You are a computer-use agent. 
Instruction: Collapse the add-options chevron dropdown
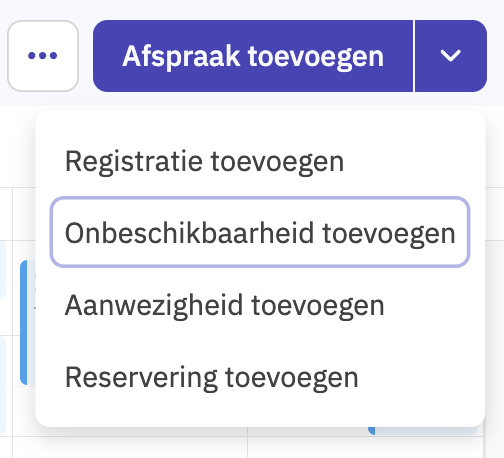pos(451,56)
